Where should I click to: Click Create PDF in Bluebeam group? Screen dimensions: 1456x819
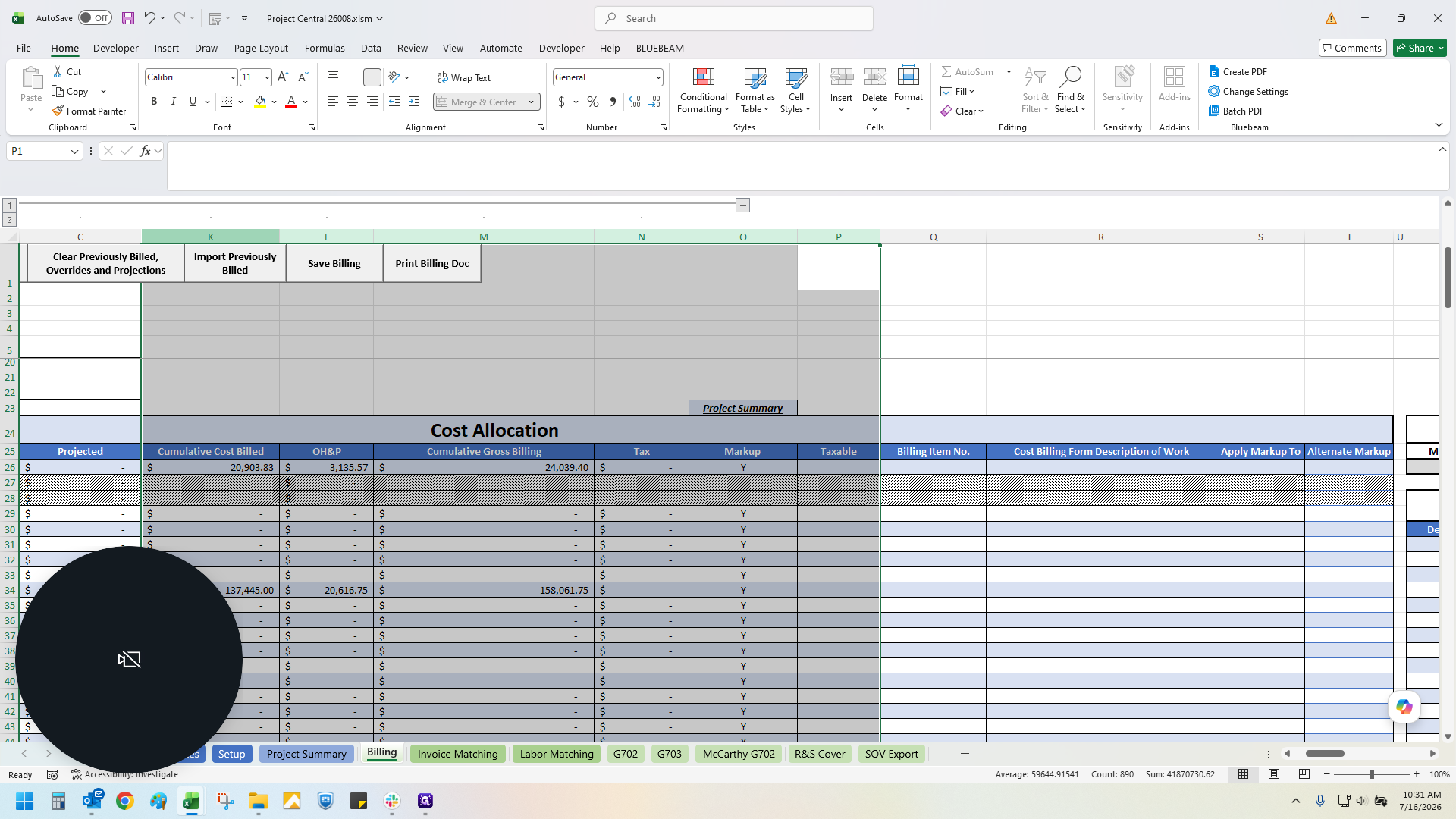[1238, 71]
